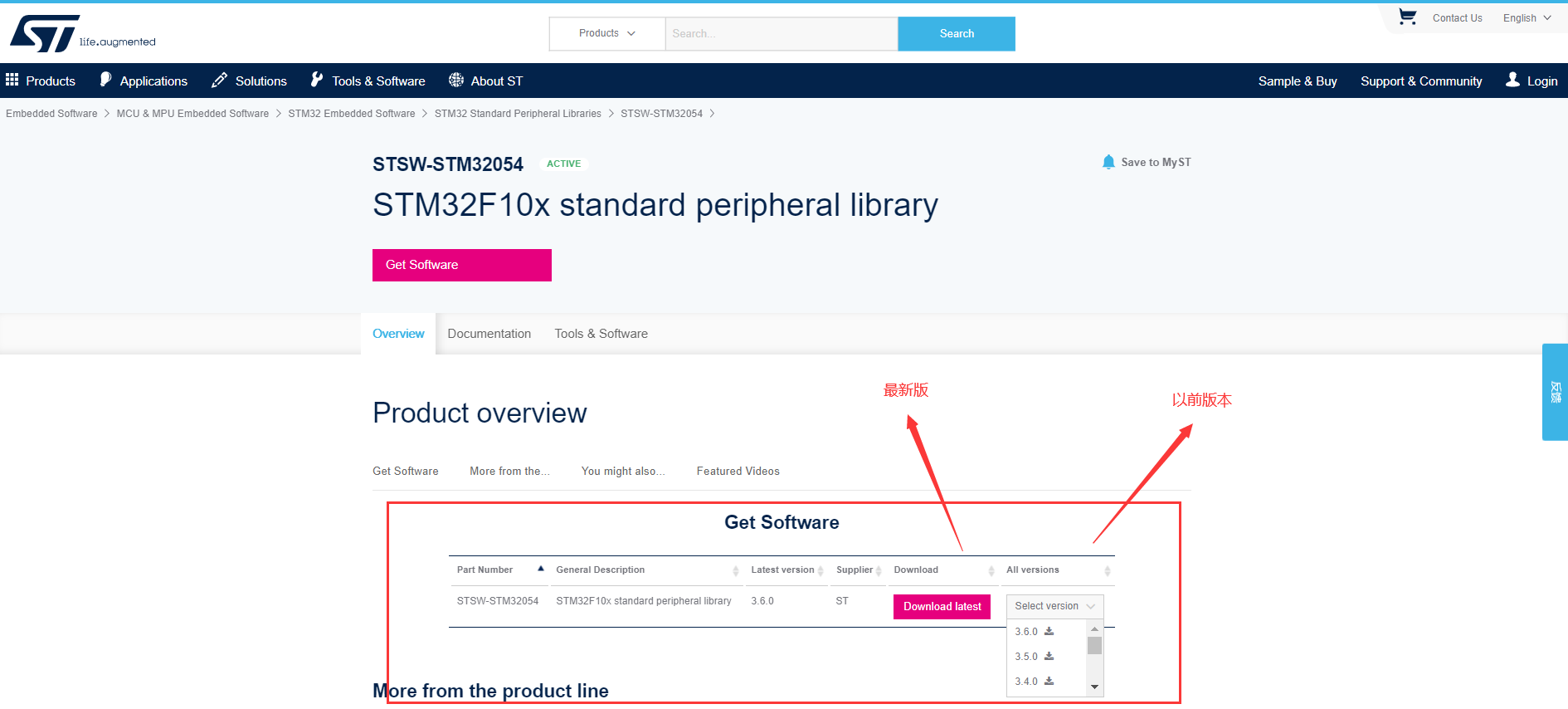Click the ST logo
The width and height of the screenshot is (1568, 709).
coord(46,33)
